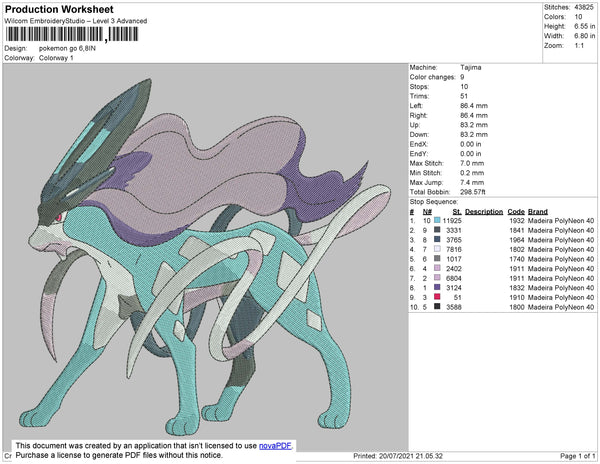
Task: Select thread code 1740 in the stop sequence
Action: click(517, 259)
